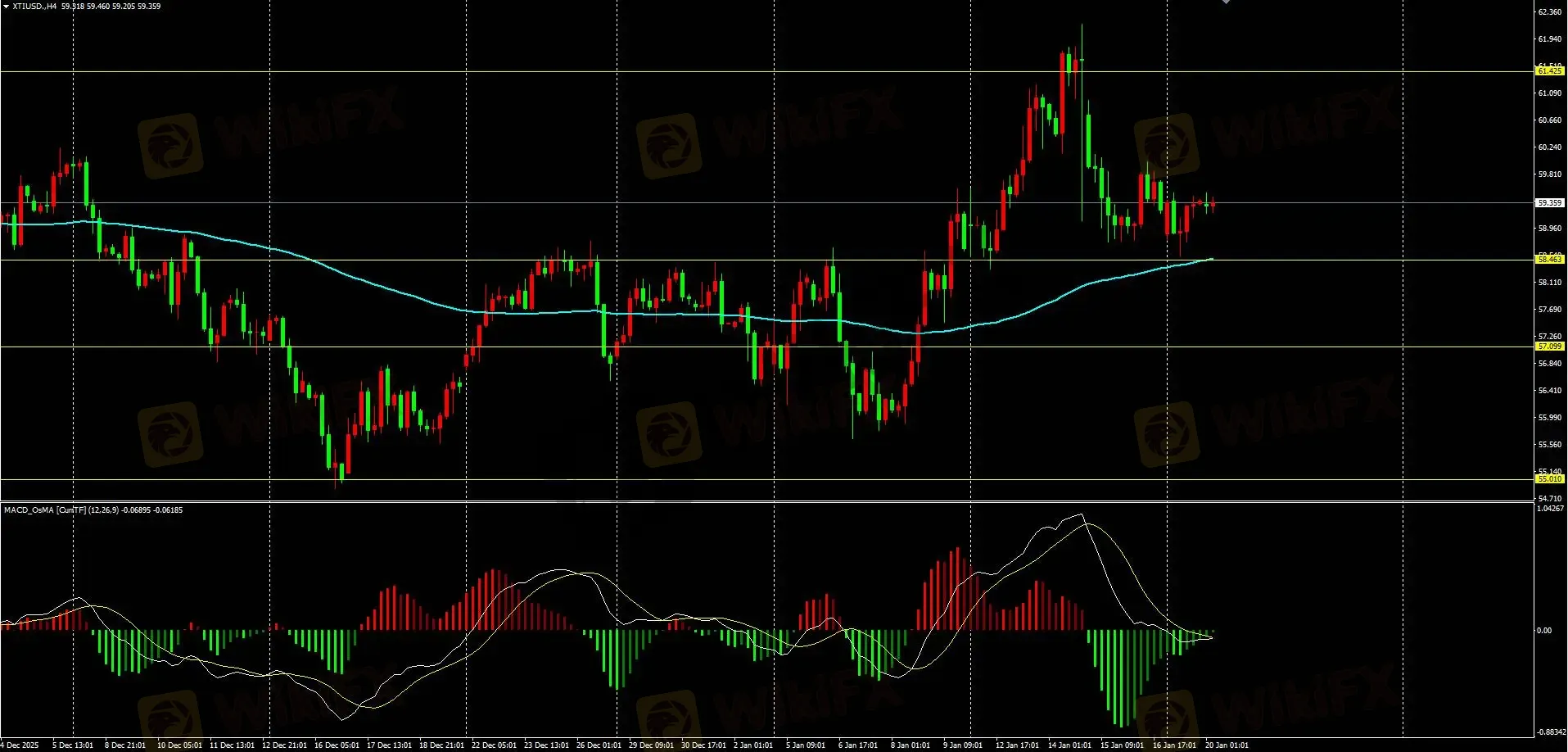The image size is (1568, 752).
Task: Click the 22 Dec 05:01 time axis label
Action: point(494,745)
